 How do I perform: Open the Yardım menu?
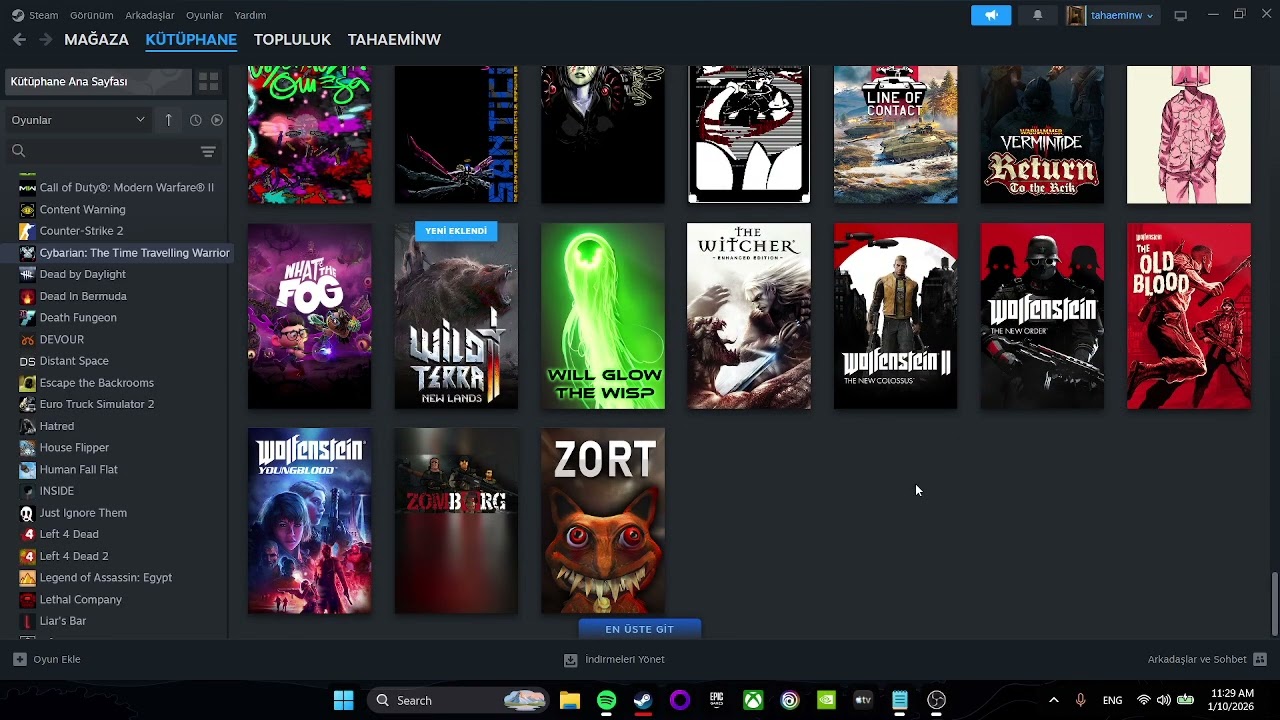[x=250, y=15]
